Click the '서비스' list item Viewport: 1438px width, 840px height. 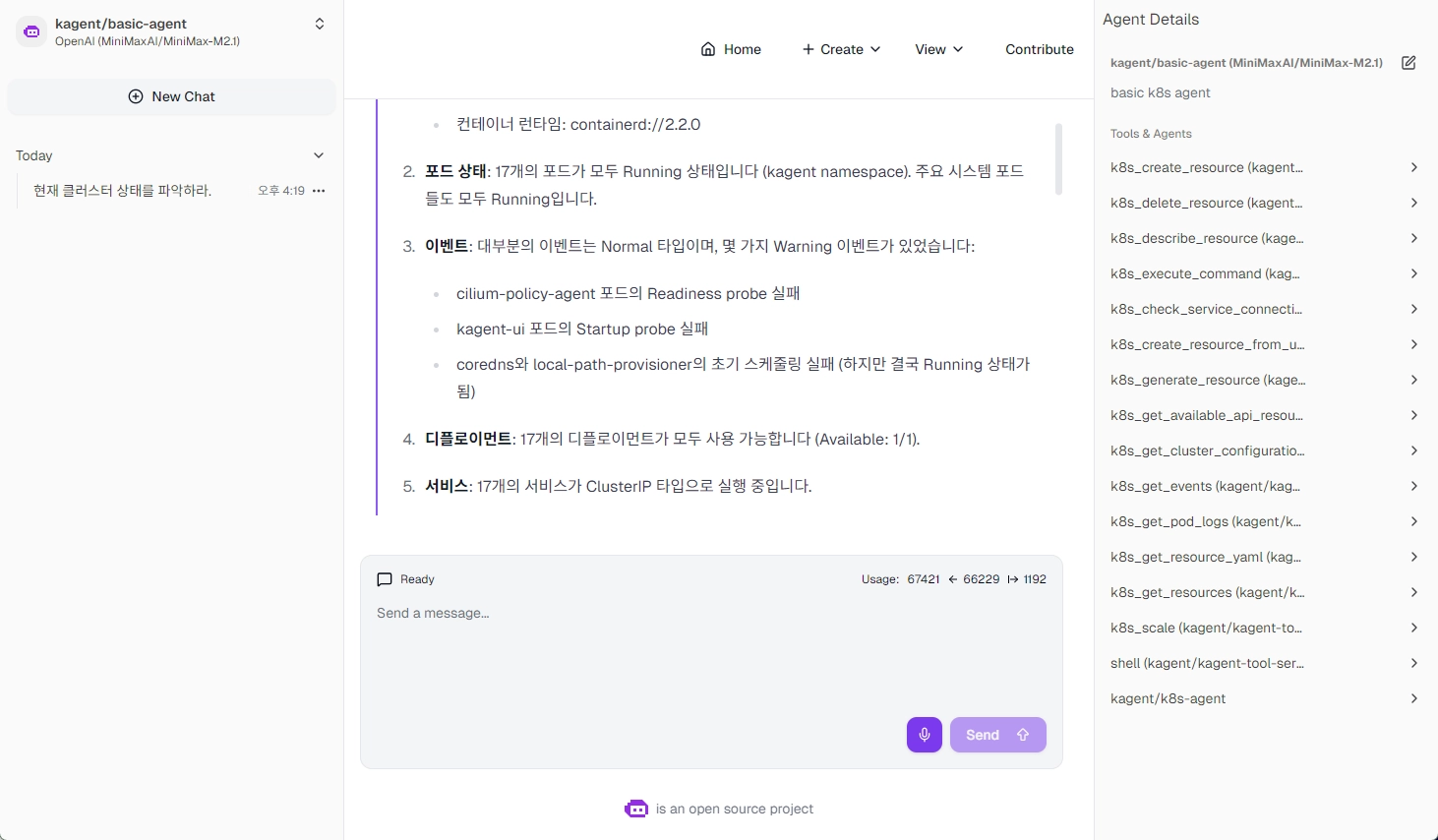[x=619, y=486]
